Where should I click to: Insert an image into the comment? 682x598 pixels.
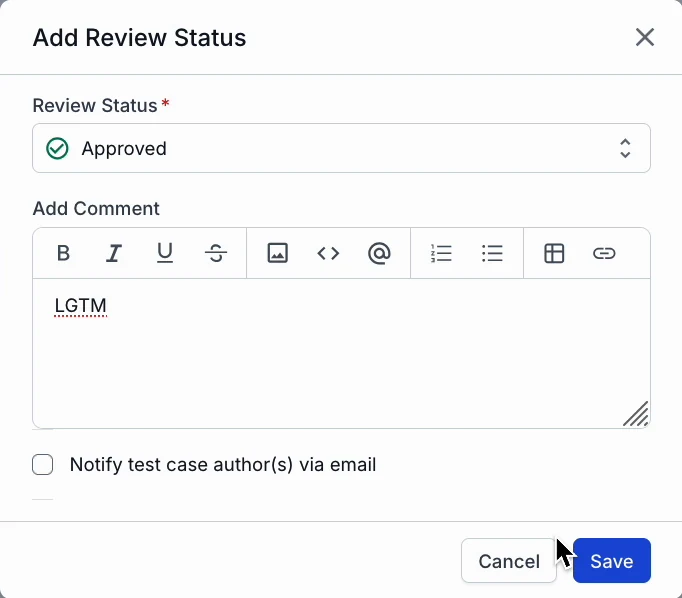click(x=277, y=253)
